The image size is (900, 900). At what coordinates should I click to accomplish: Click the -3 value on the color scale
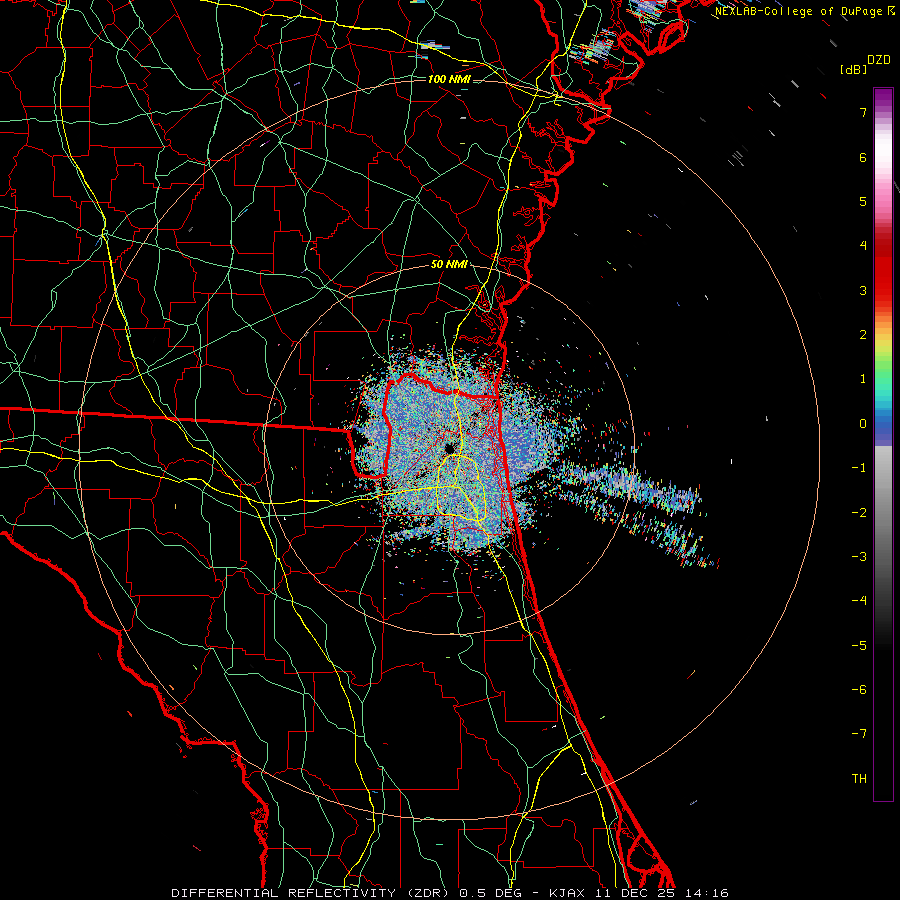pyautogui.click(x=859, y=556)
